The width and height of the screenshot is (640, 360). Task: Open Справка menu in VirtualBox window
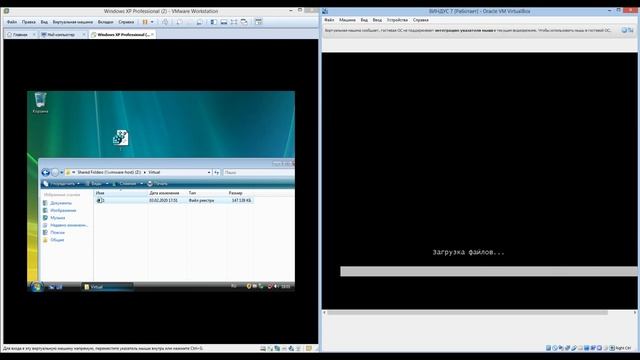pos(420,20)
